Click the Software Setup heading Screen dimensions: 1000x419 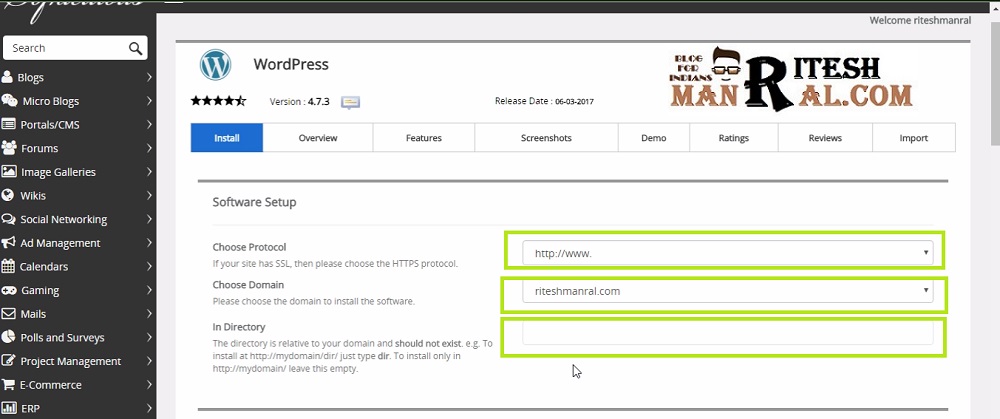click(x=254, y=202)
